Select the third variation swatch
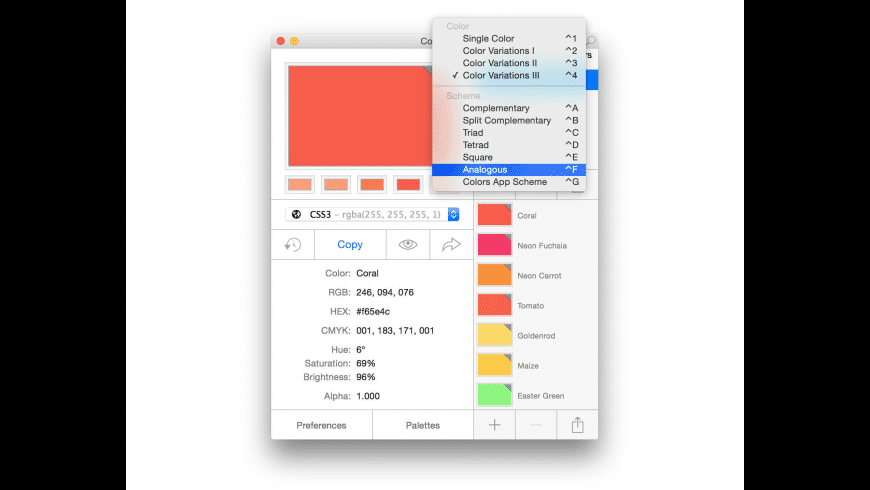The height and width of the screenshot is (490, 870). point(372,184)
